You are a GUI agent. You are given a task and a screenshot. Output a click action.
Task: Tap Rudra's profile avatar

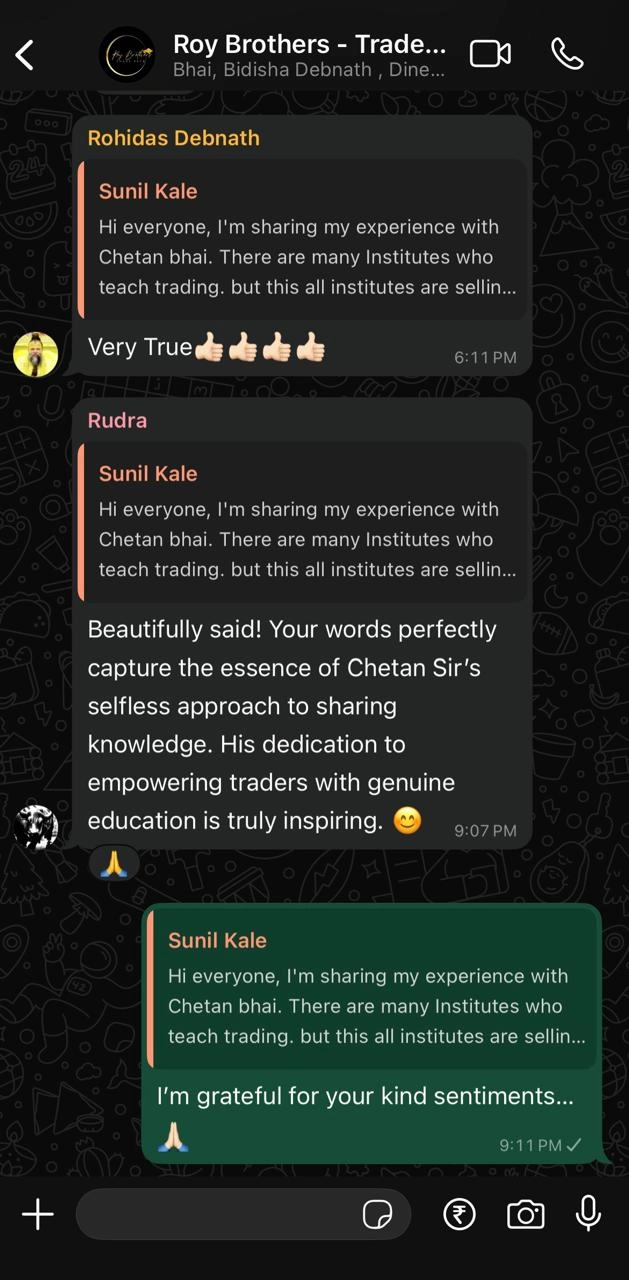coord(36,827)
